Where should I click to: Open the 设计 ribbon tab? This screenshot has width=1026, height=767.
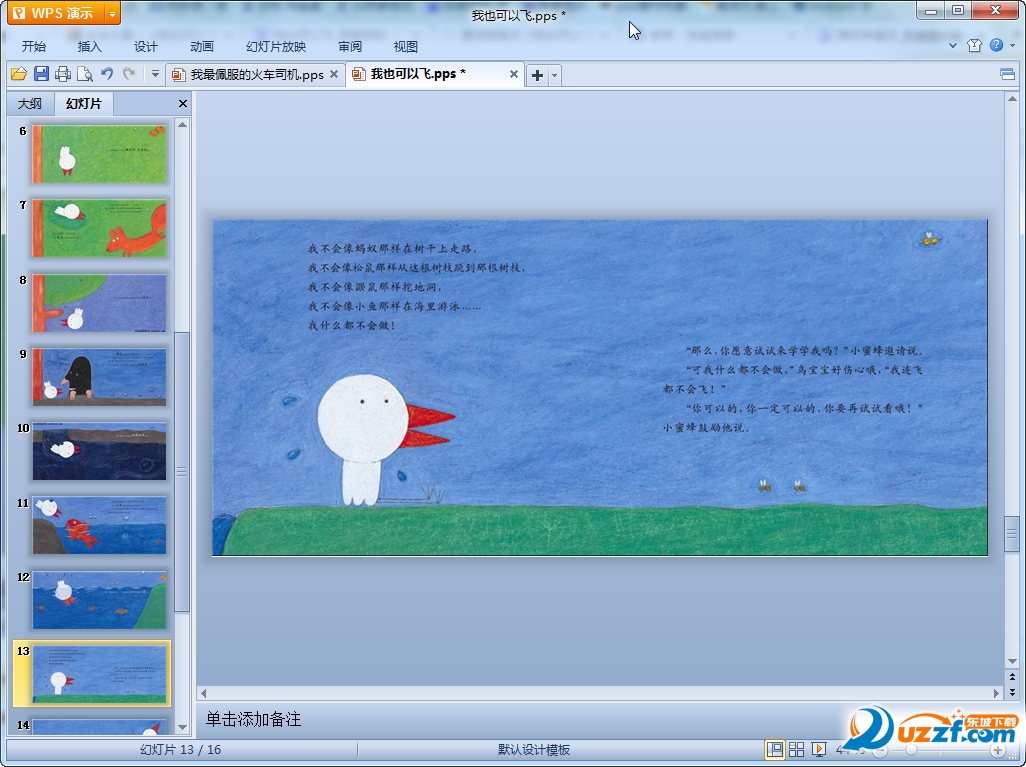click(x=145, y=46)
